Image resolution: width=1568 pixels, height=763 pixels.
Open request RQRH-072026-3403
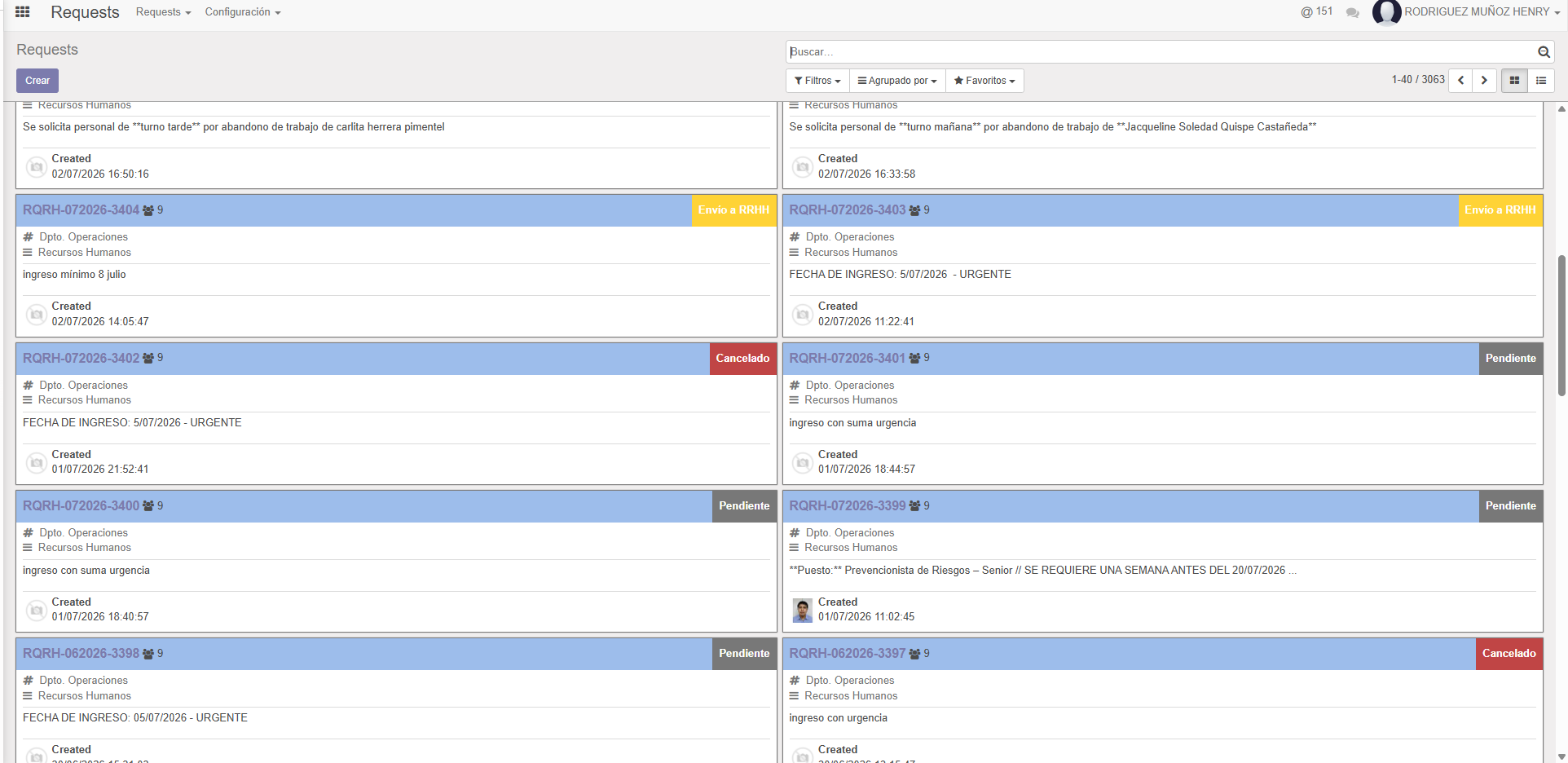[x=847, y=210]
